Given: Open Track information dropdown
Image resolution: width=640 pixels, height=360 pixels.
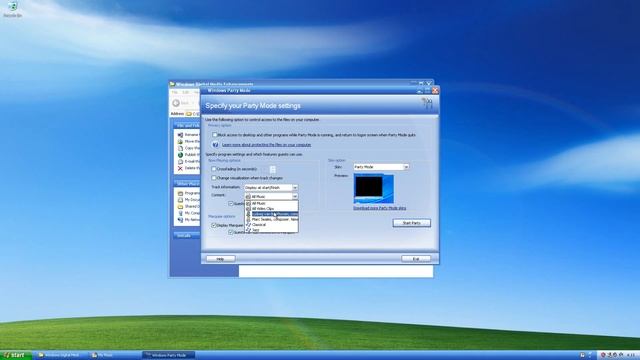Looking at the screenshot, I should click(271, 188).
